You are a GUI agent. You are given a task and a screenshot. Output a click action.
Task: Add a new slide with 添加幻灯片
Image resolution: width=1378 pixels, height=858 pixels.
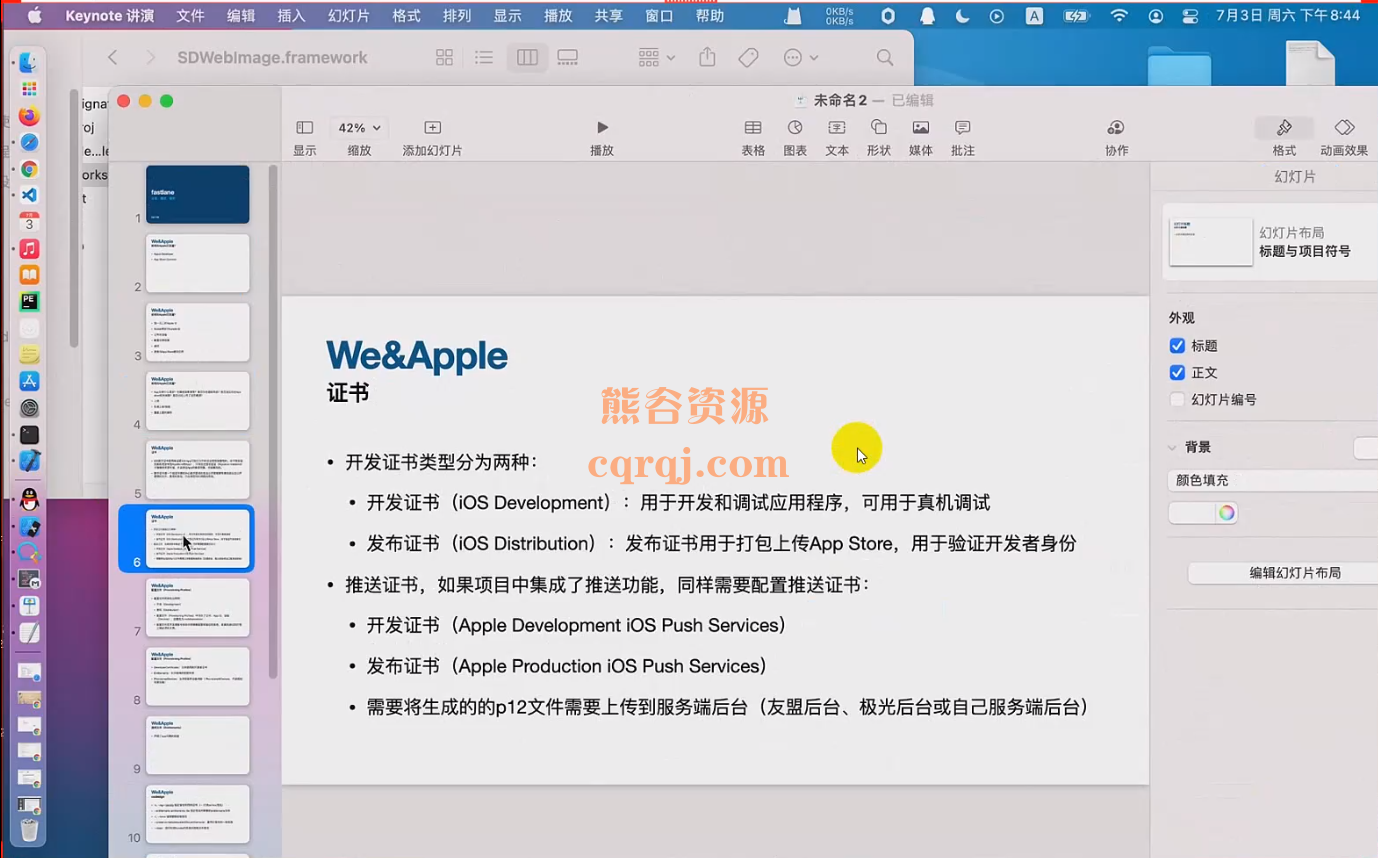(432, 138)
